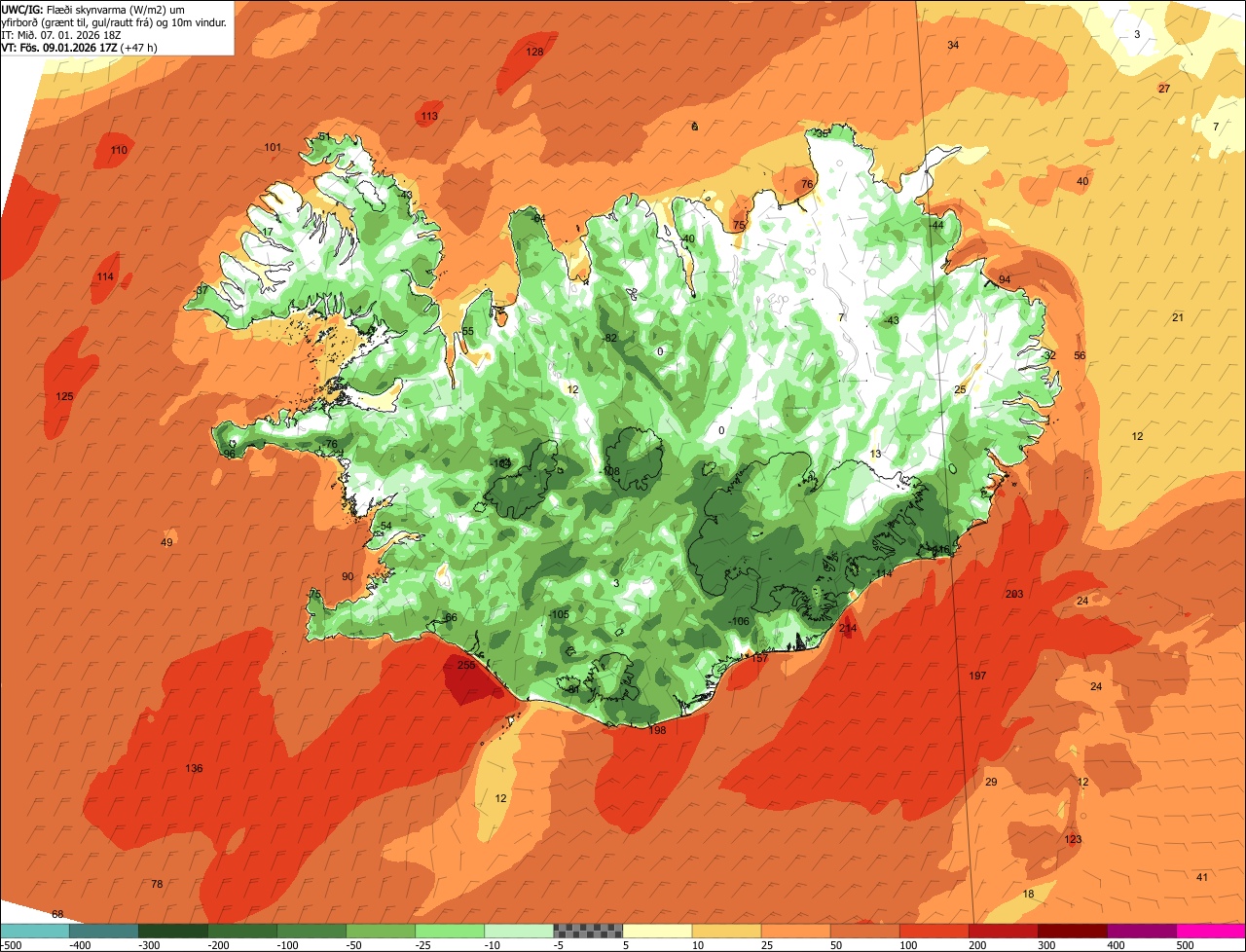
Task: Select the legend swatch between 300 and 400
Action: [x=1071, y=931]
